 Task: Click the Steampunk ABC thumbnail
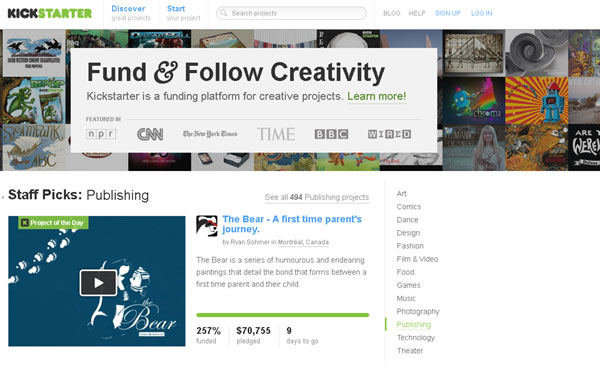coord(34,147)
